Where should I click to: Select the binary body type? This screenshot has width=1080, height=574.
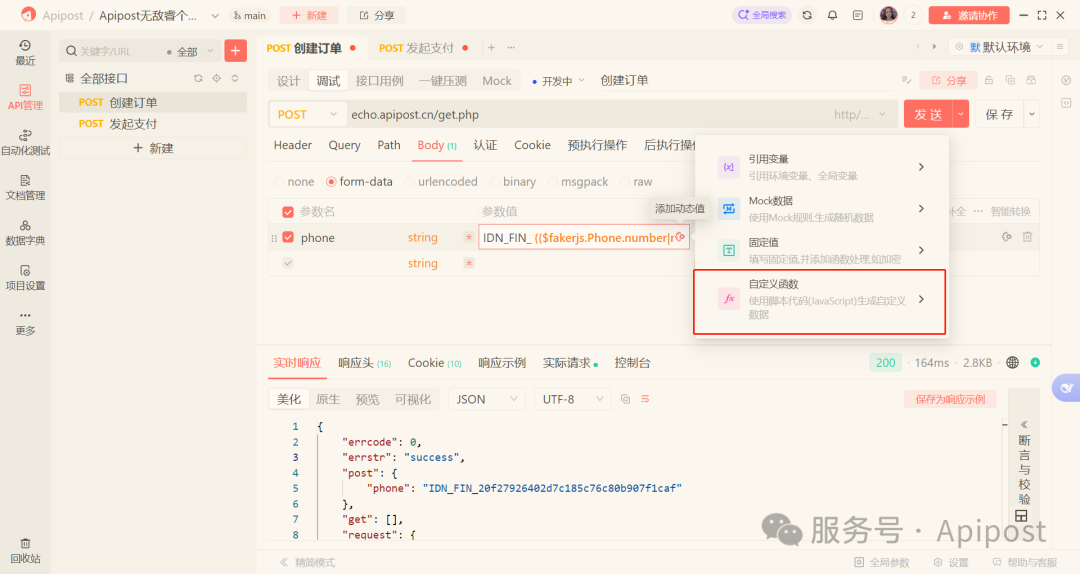click(513, 182)
